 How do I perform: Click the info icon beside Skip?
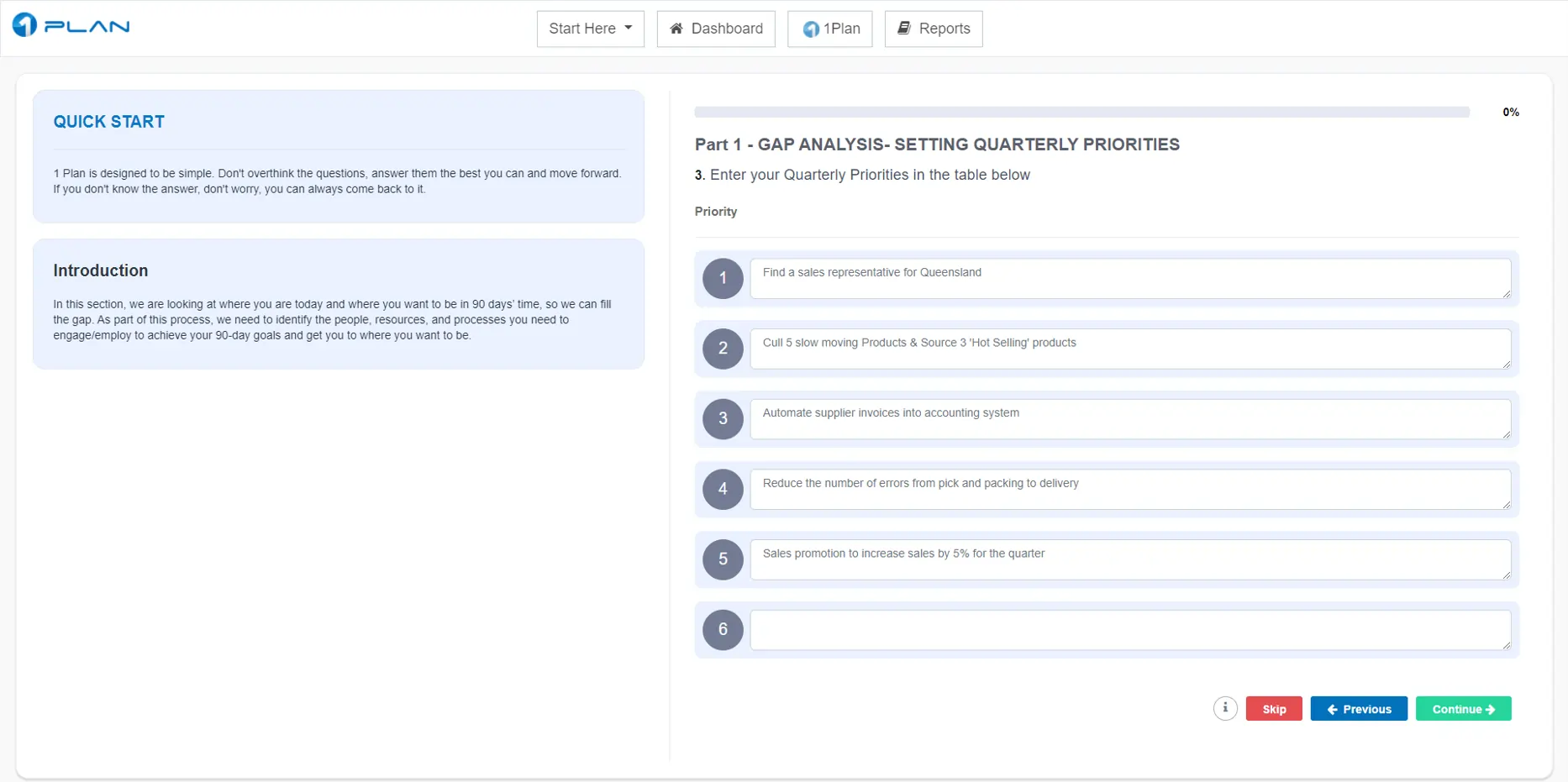point(1225,708)
